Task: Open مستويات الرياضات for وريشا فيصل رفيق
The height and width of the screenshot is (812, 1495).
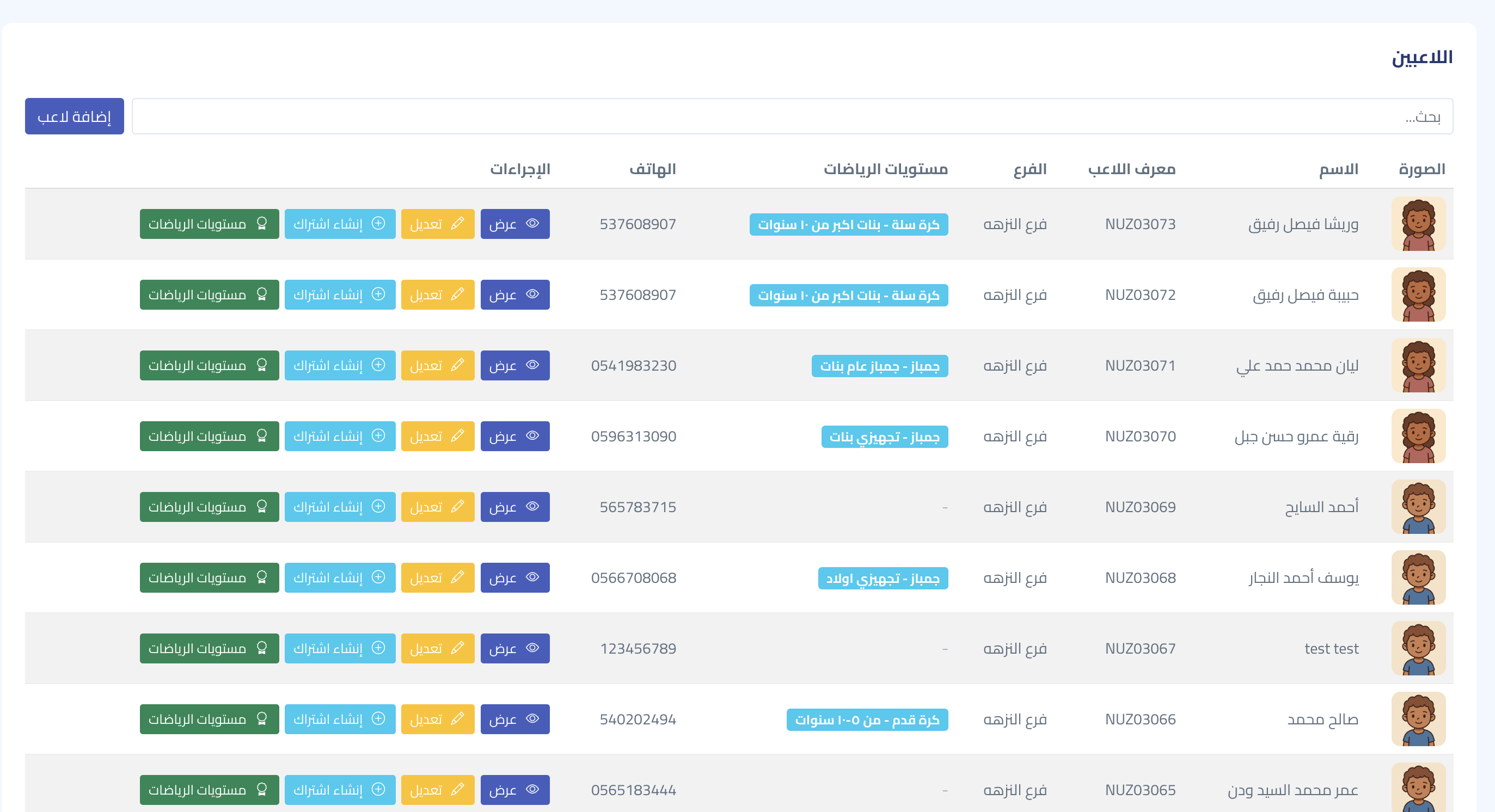Action: point(209,224)
